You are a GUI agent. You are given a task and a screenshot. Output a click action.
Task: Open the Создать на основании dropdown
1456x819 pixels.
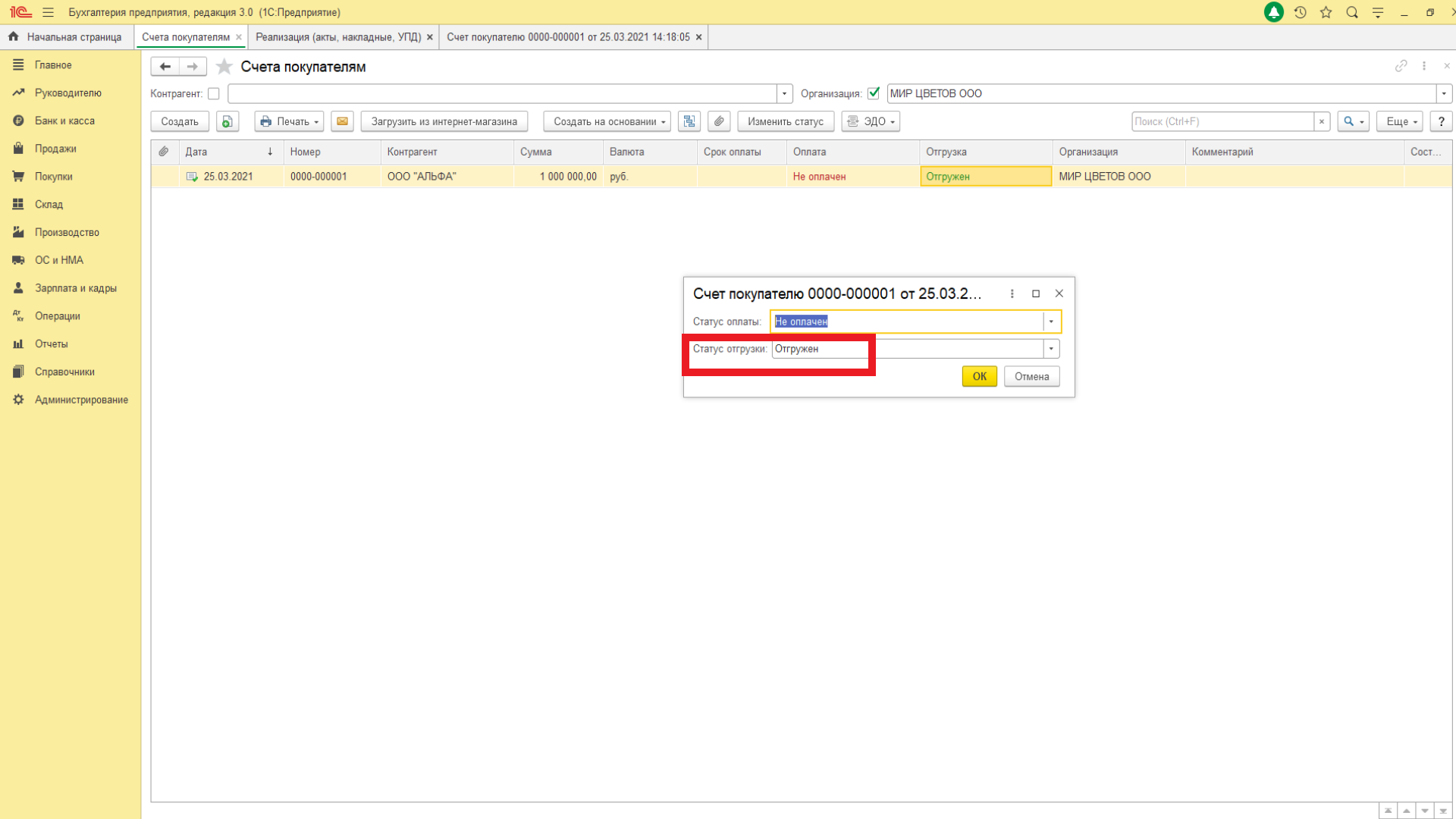point(607,121)
